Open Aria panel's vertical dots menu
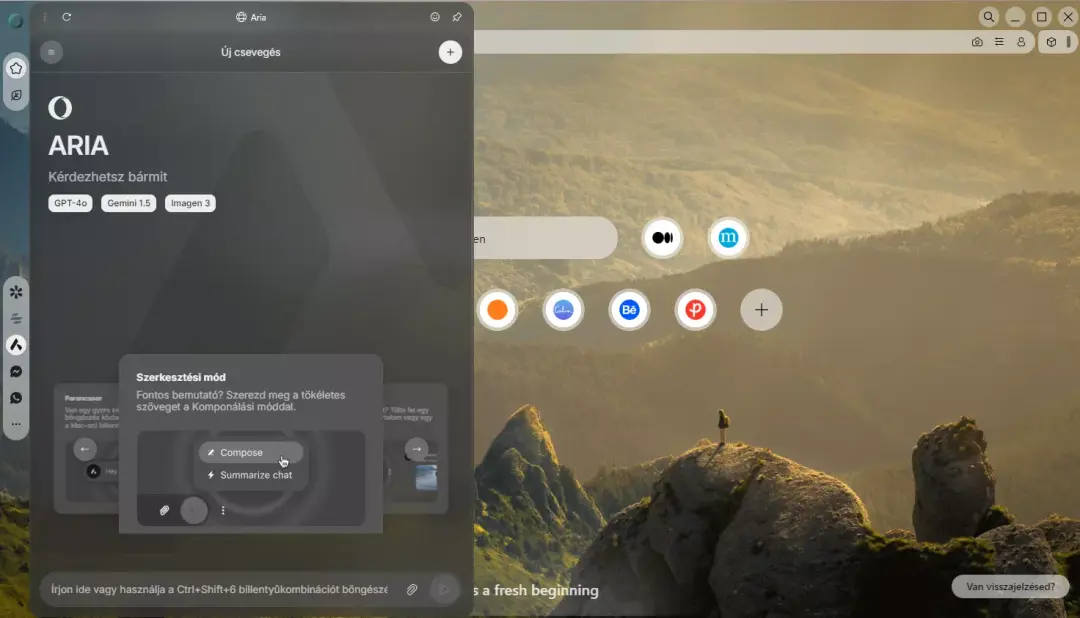1080x618 pixels. (x=45, y=17)
